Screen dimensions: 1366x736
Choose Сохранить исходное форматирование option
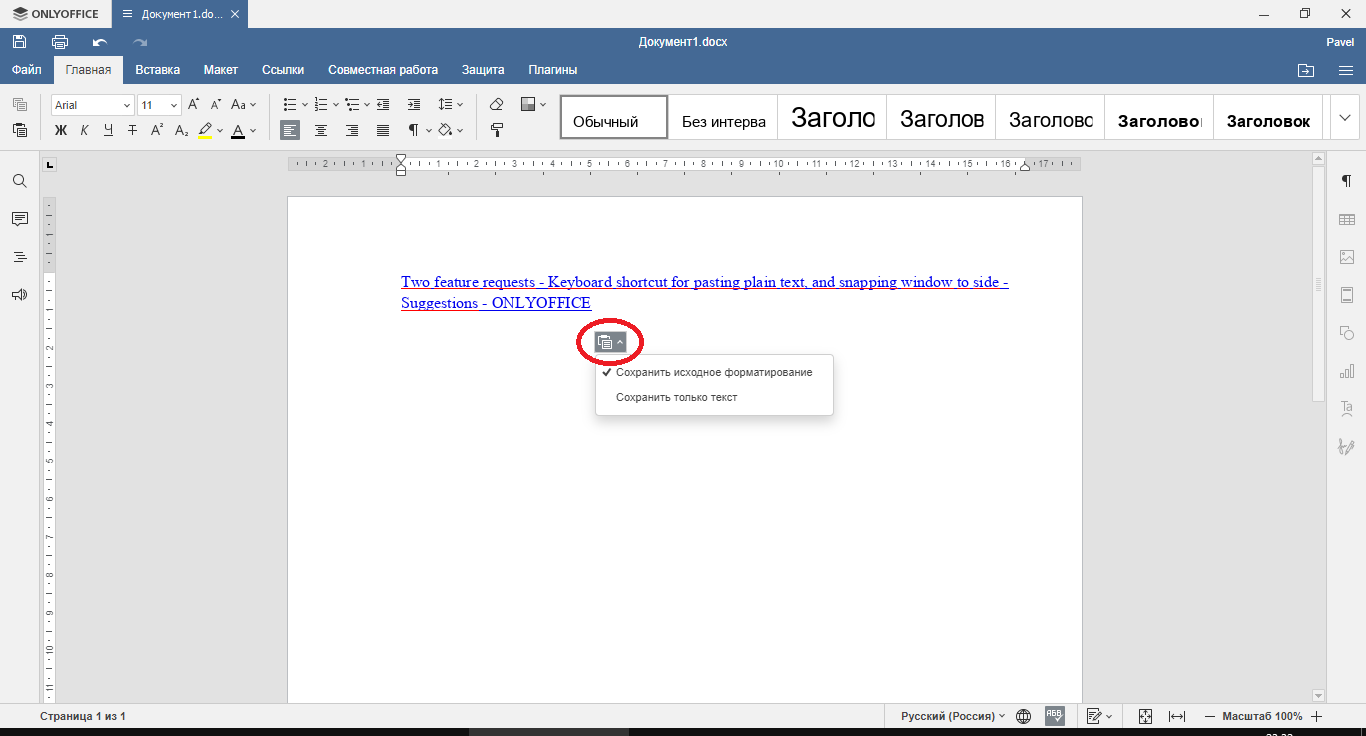pyautogui.click(x=714, y=372)
